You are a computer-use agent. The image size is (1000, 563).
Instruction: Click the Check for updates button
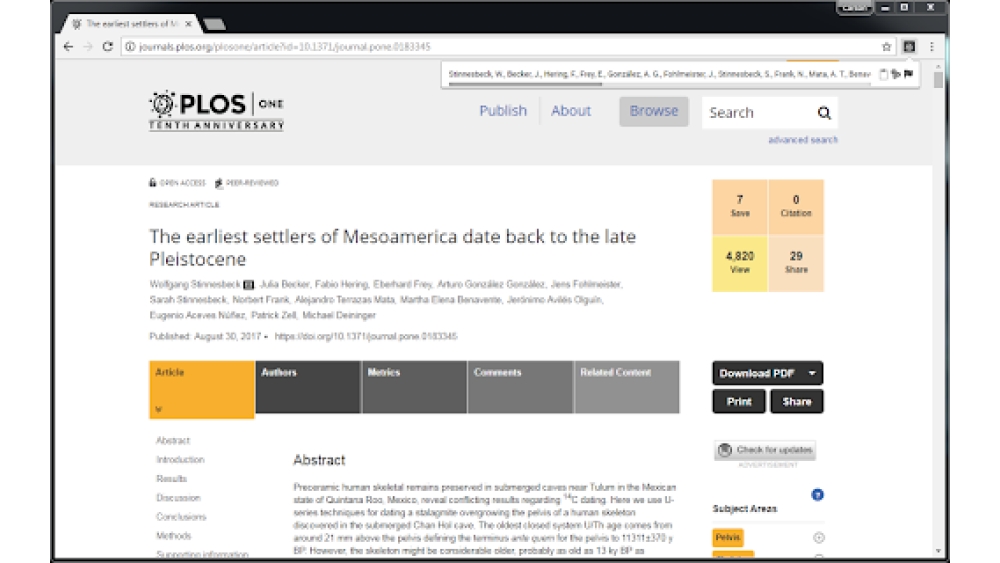click(x=765, y=450)
